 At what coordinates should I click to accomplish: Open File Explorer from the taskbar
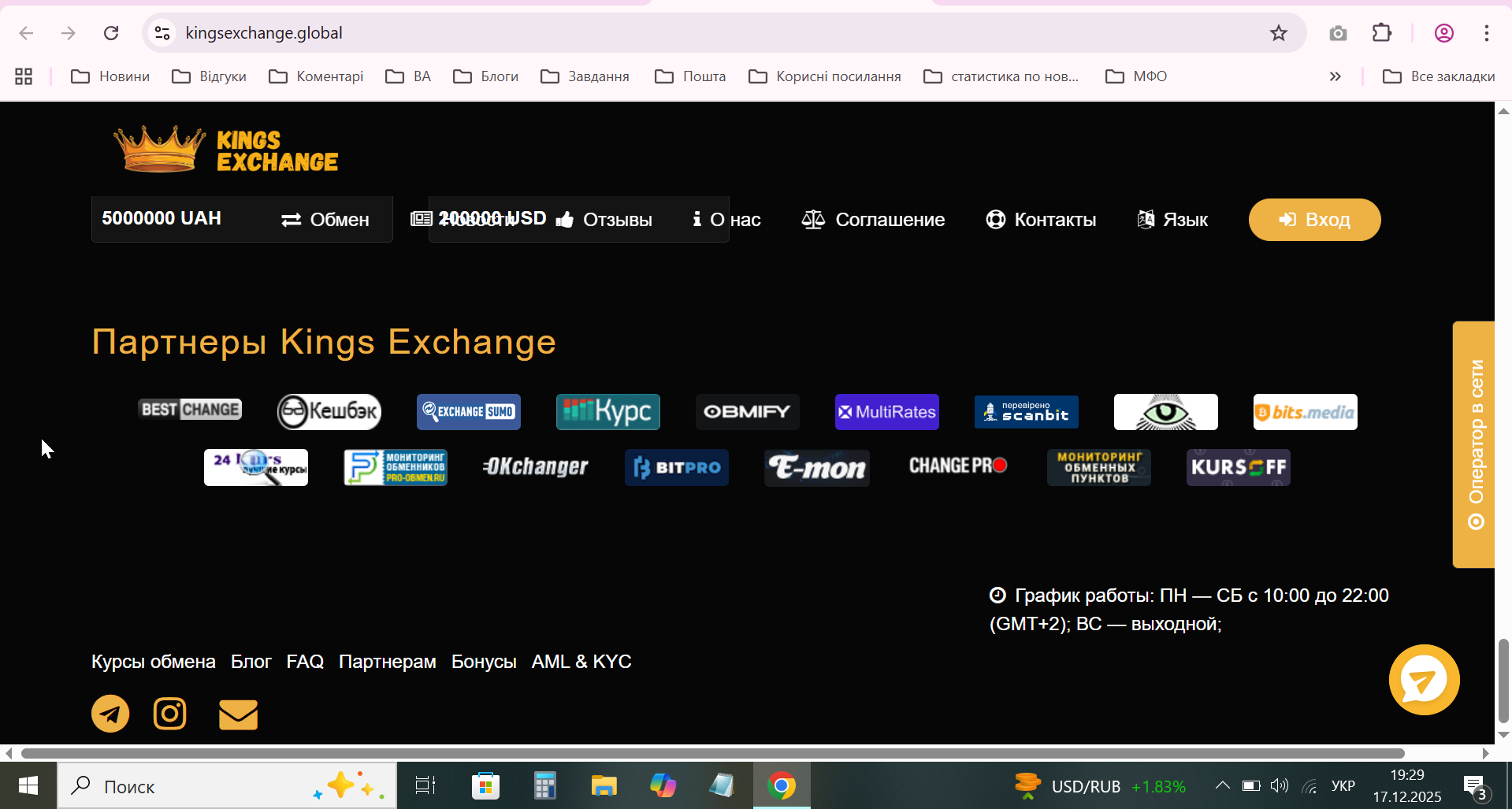[x=604, y=785]
